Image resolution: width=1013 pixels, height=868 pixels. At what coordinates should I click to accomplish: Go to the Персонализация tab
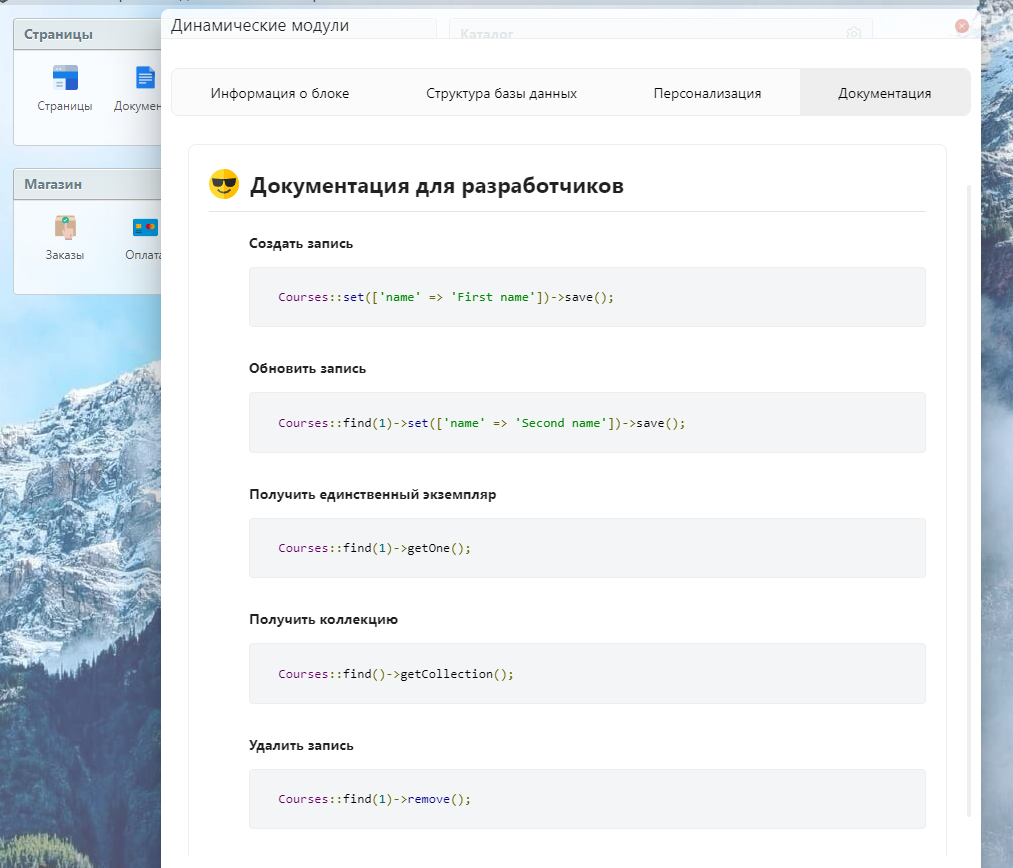tap(707, 93)
